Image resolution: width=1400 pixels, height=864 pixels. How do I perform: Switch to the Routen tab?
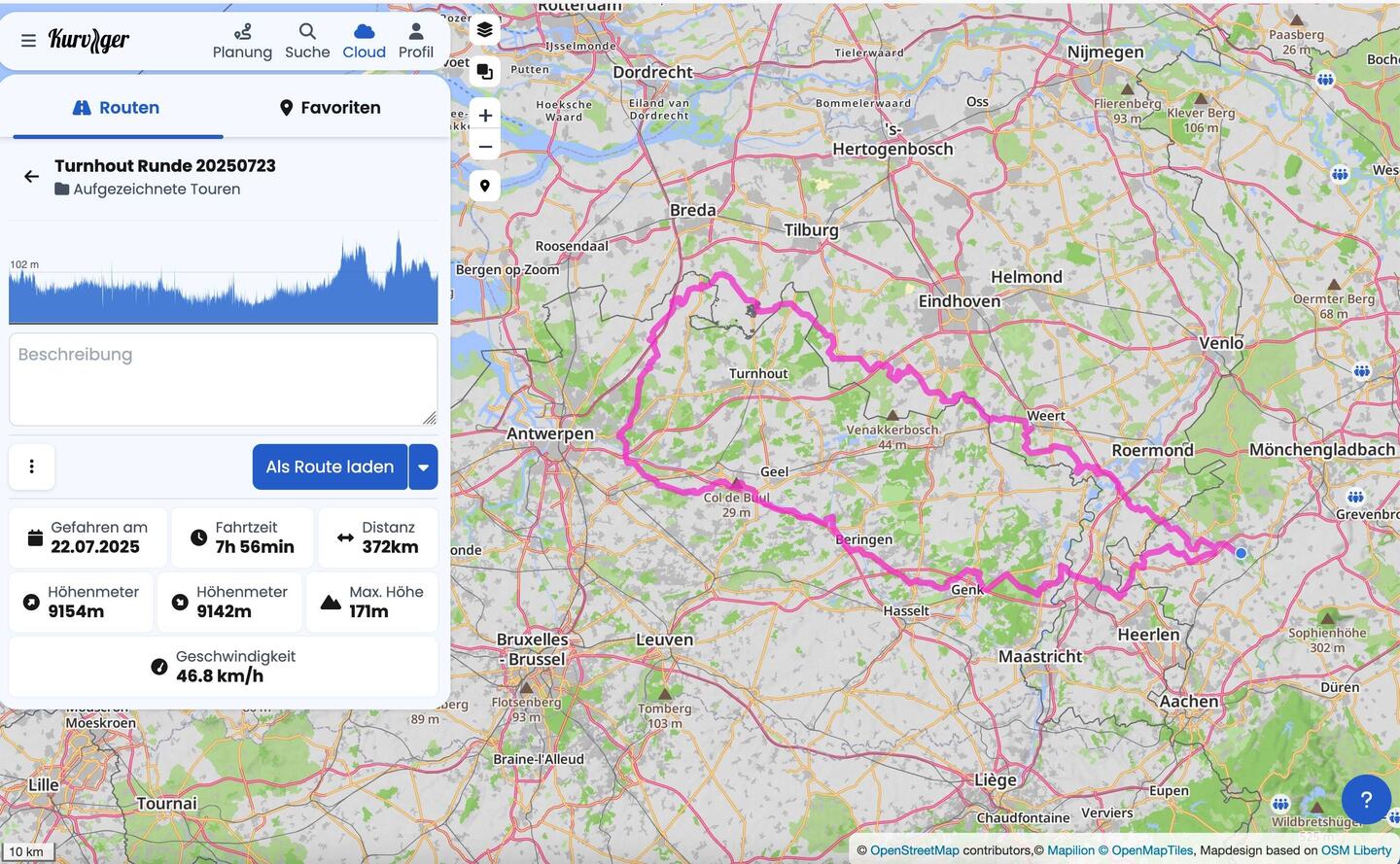tap(117, 108)
